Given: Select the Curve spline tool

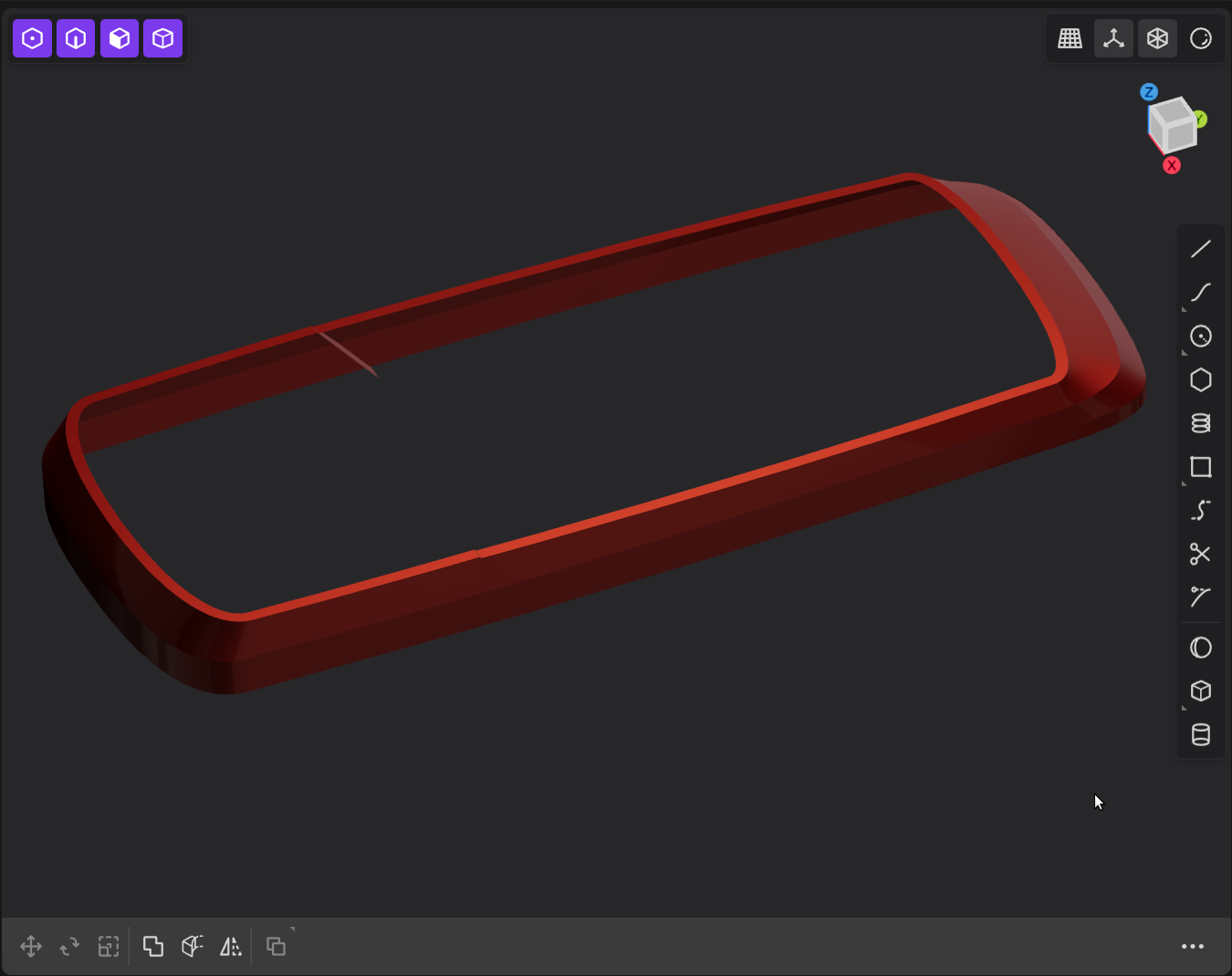Looking at the screenshot, I should [1201, 292].
